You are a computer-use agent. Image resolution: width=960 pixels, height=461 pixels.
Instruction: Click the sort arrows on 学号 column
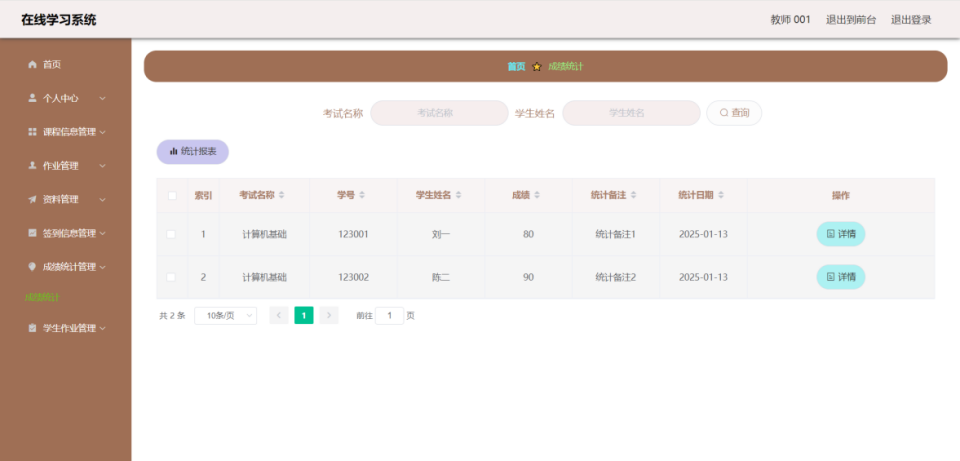[362, 195]
